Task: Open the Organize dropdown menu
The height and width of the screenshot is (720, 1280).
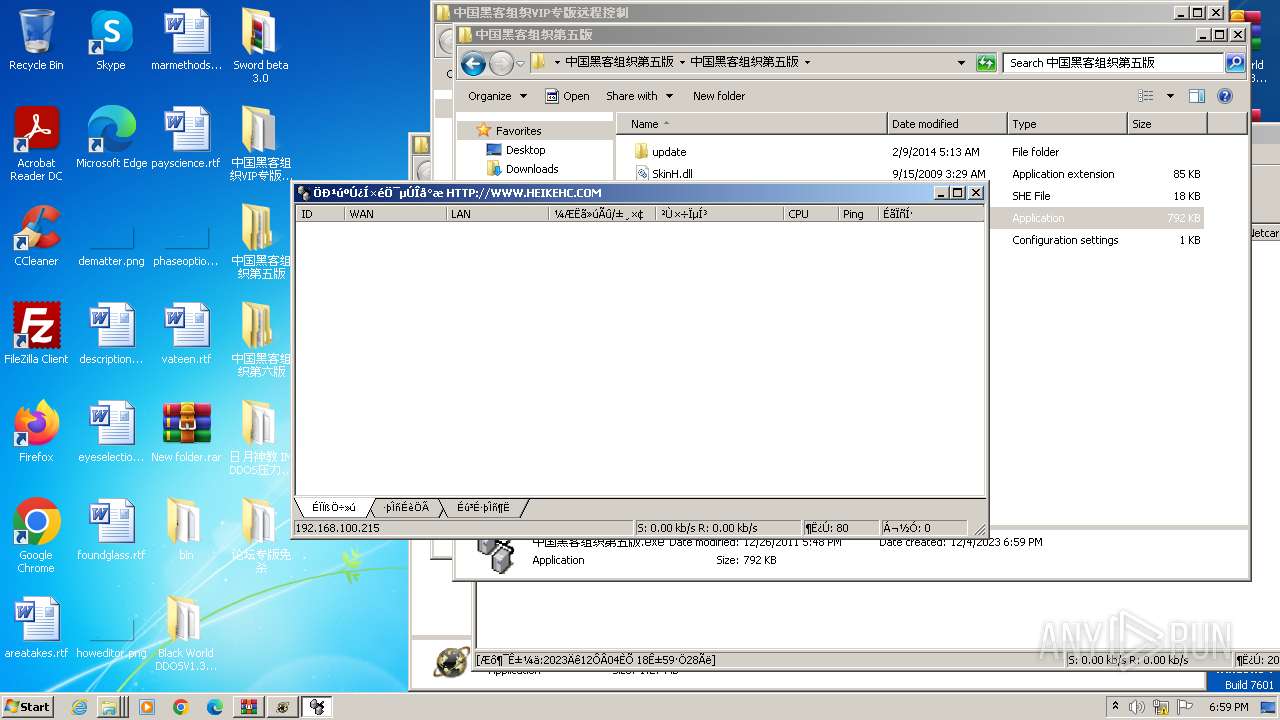Action: 497,96
